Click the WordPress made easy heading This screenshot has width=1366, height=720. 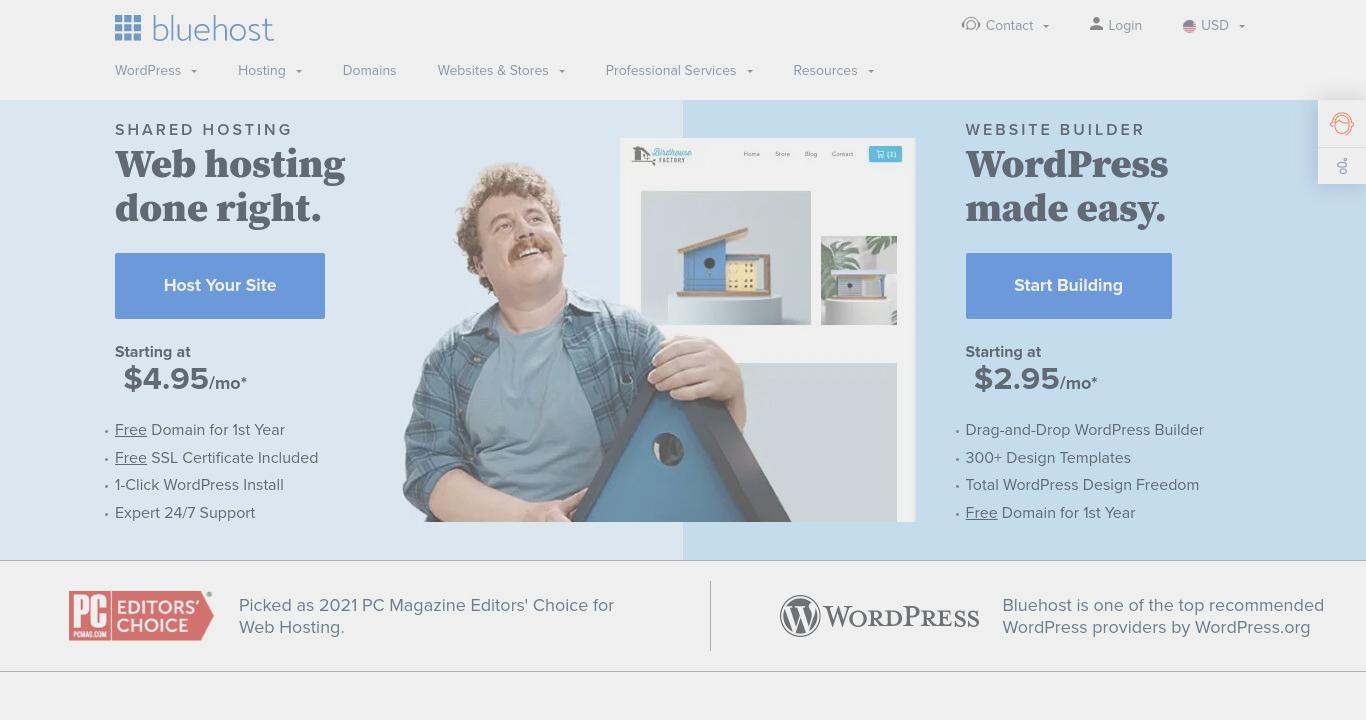click(1067, 186)
